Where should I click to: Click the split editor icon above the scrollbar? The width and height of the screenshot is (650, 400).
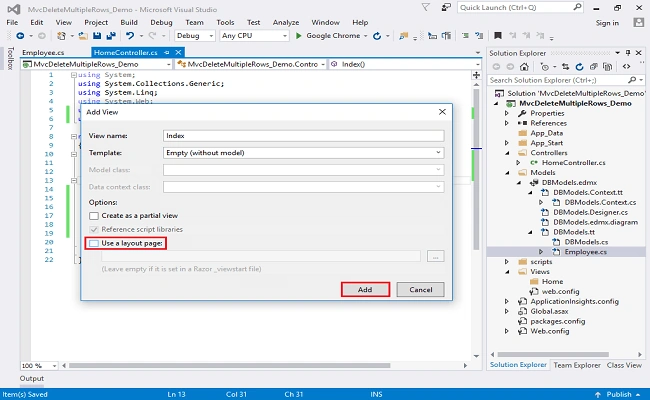476,75
